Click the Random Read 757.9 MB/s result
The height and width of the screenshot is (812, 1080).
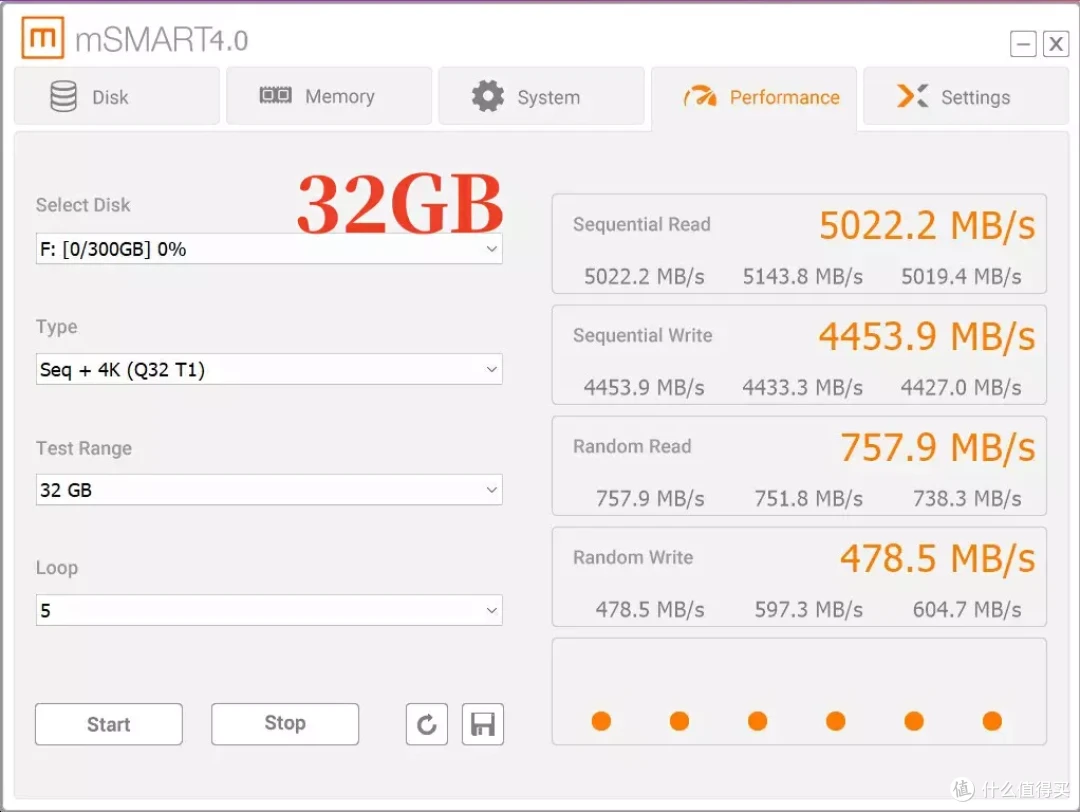point(938,448)
